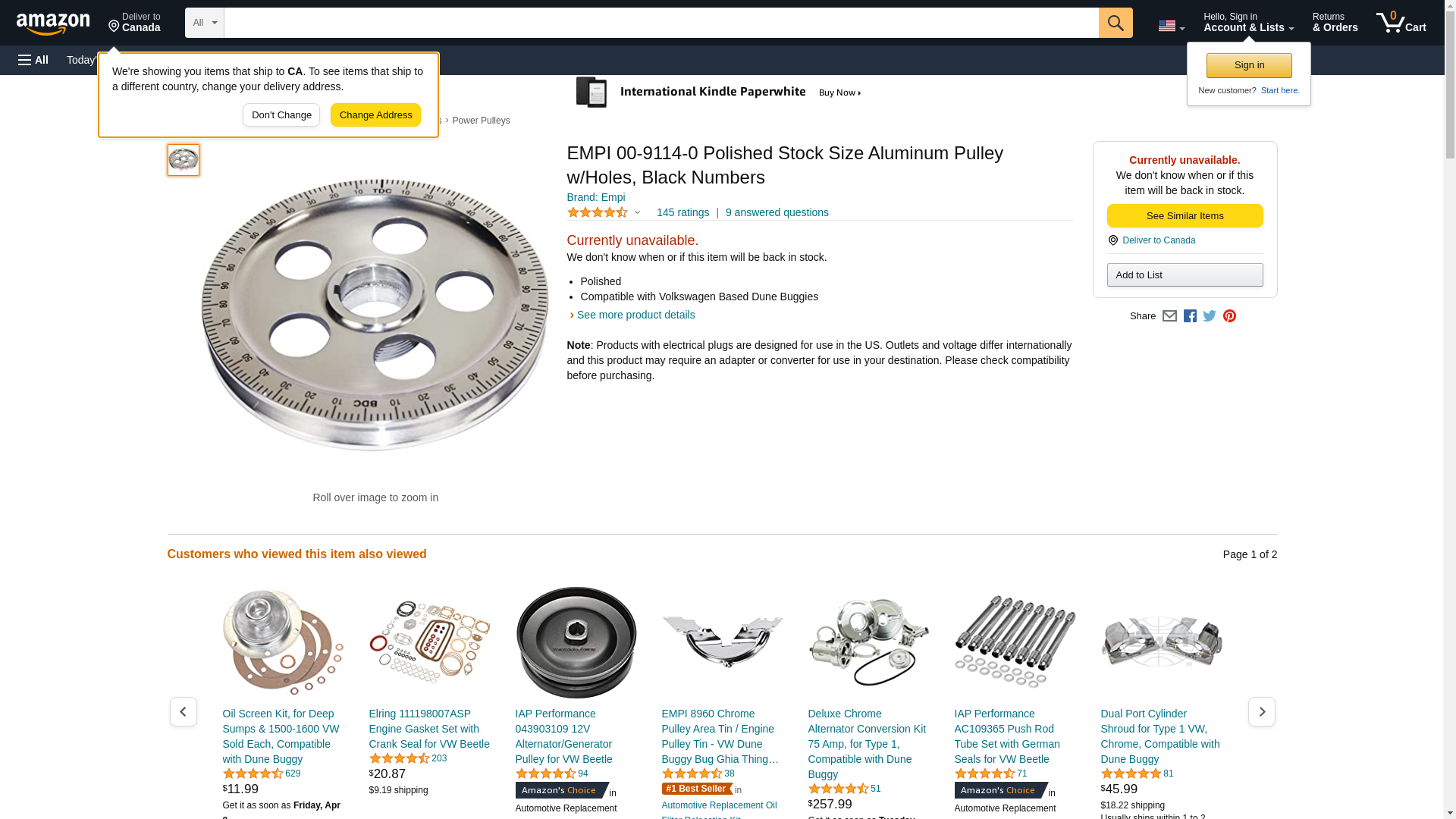This screenshot has width=1456, height=819.
Task: Go to Amazon home via logo
Action: tap(53, 24)
